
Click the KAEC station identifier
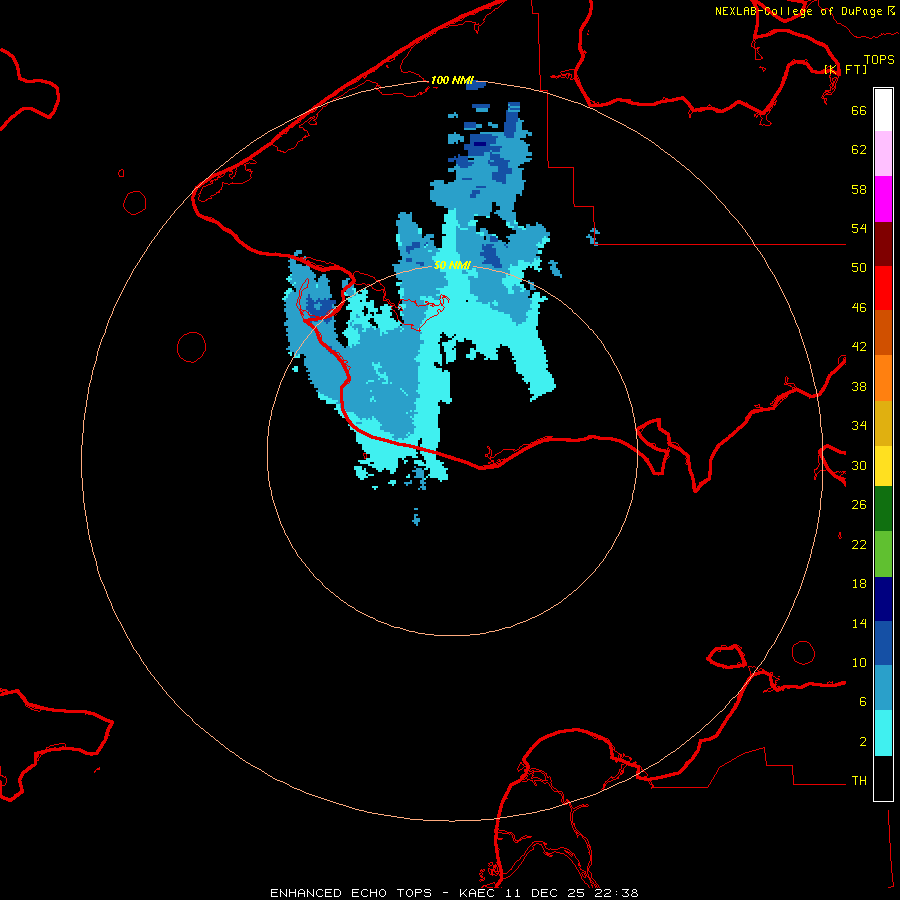coord(479,893)
